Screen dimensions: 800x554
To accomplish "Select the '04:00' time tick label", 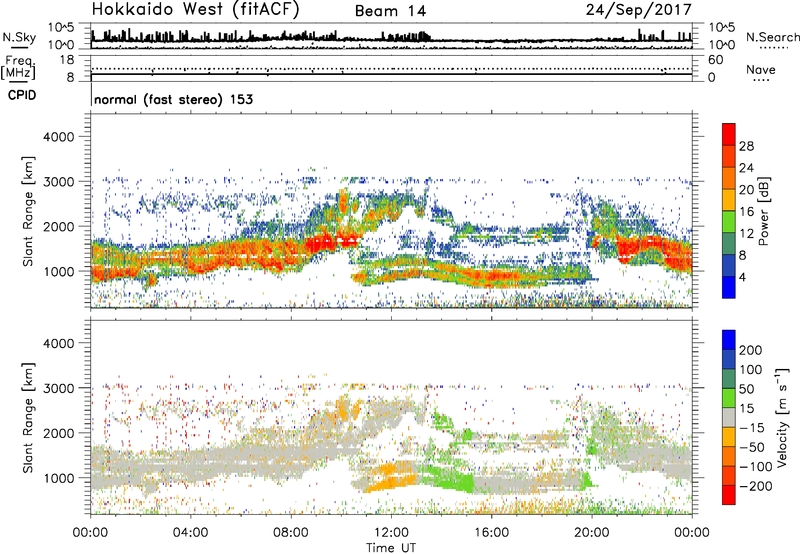I will pos(190,533).
